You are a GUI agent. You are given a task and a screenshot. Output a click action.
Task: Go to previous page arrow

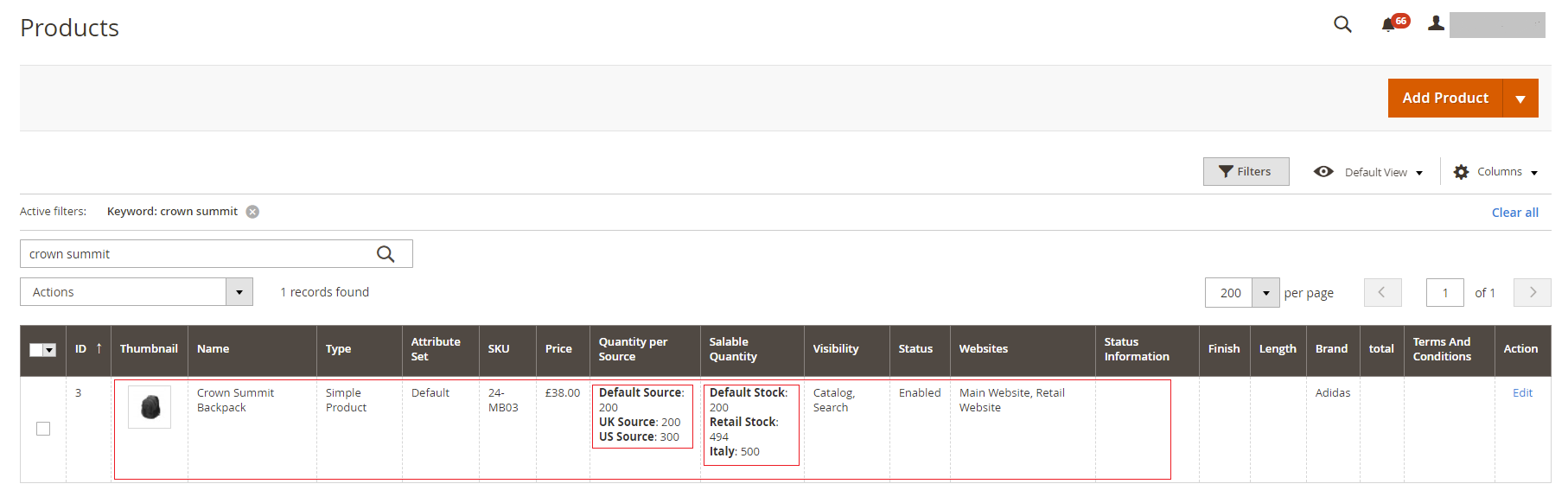point(1382,292)
